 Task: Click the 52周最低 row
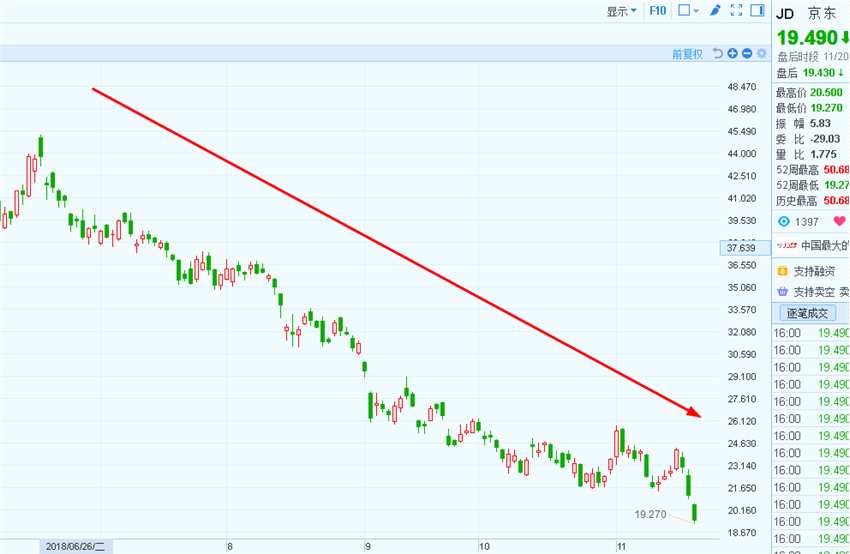[x=813, y=185]
